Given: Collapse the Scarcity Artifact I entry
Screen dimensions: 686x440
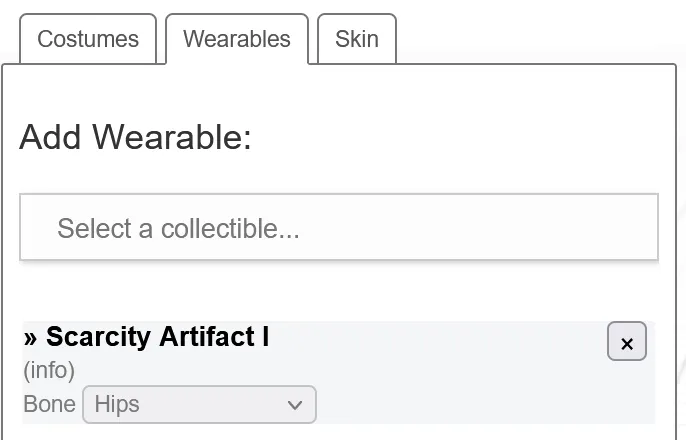Looking at the screenshot, I should (30, 338).
